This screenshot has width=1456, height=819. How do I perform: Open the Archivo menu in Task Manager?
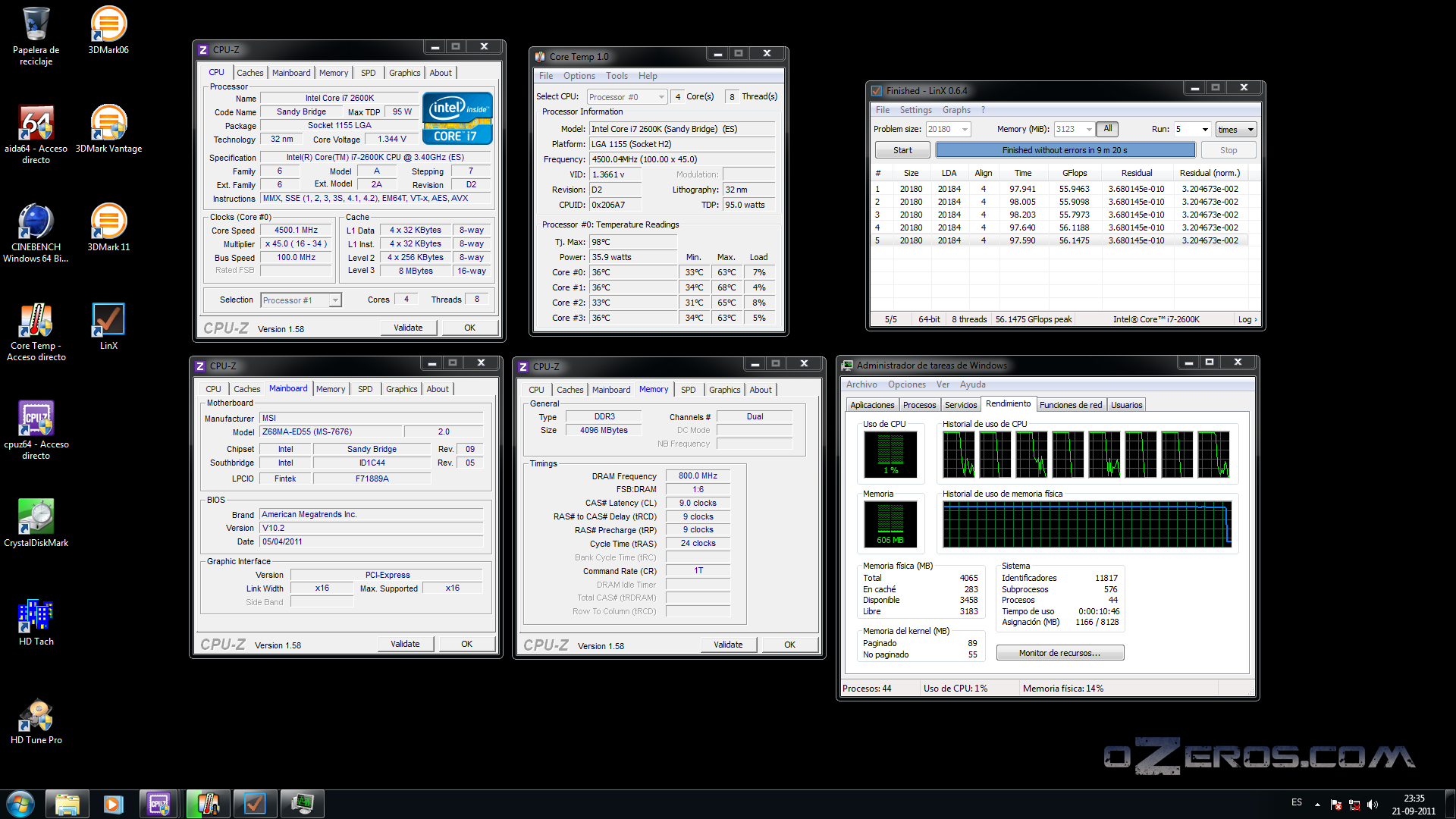coord(861,384)
